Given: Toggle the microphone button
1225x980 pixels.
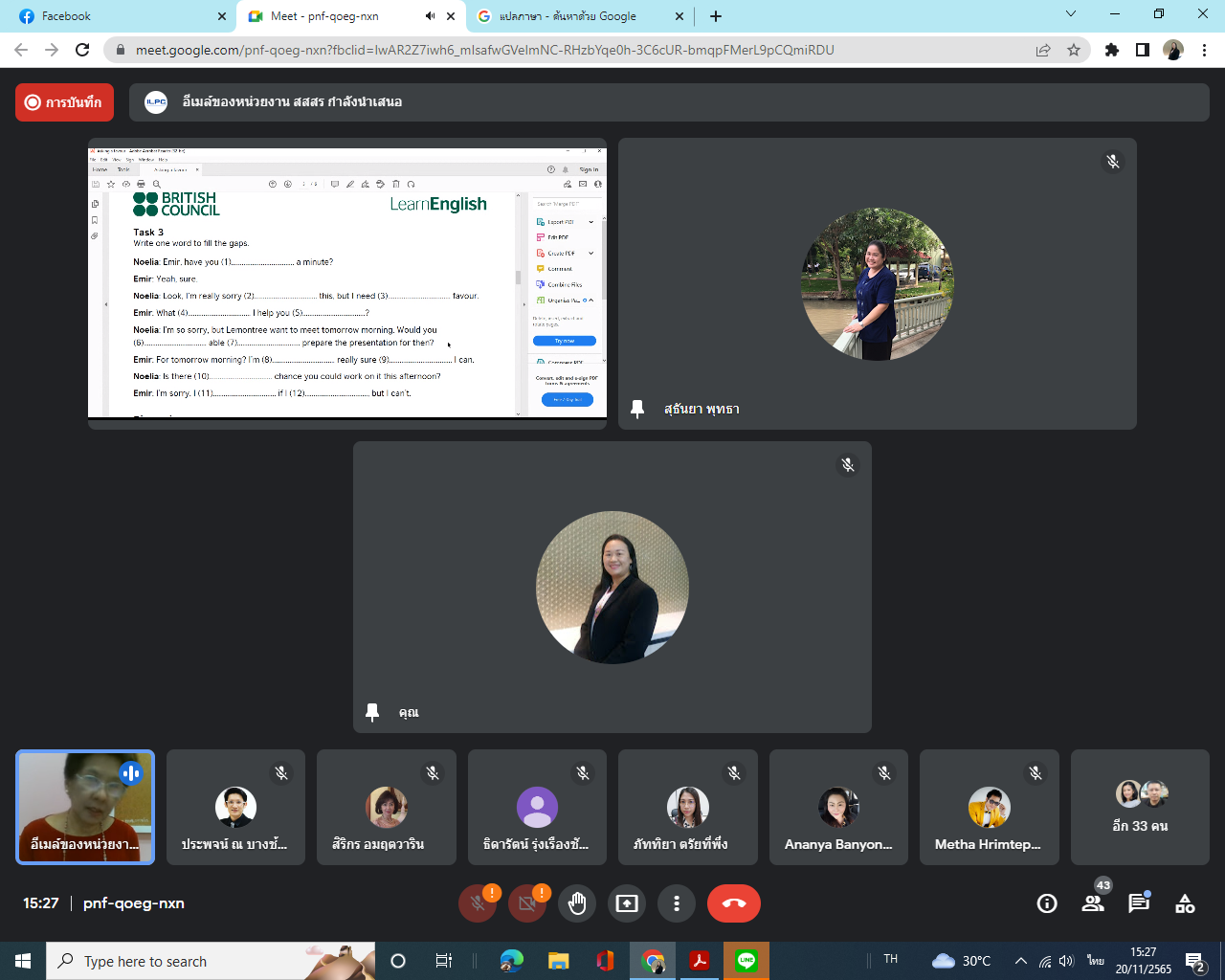Looking at the screenshot, I should pyautogui.click(x=478, y=903).
